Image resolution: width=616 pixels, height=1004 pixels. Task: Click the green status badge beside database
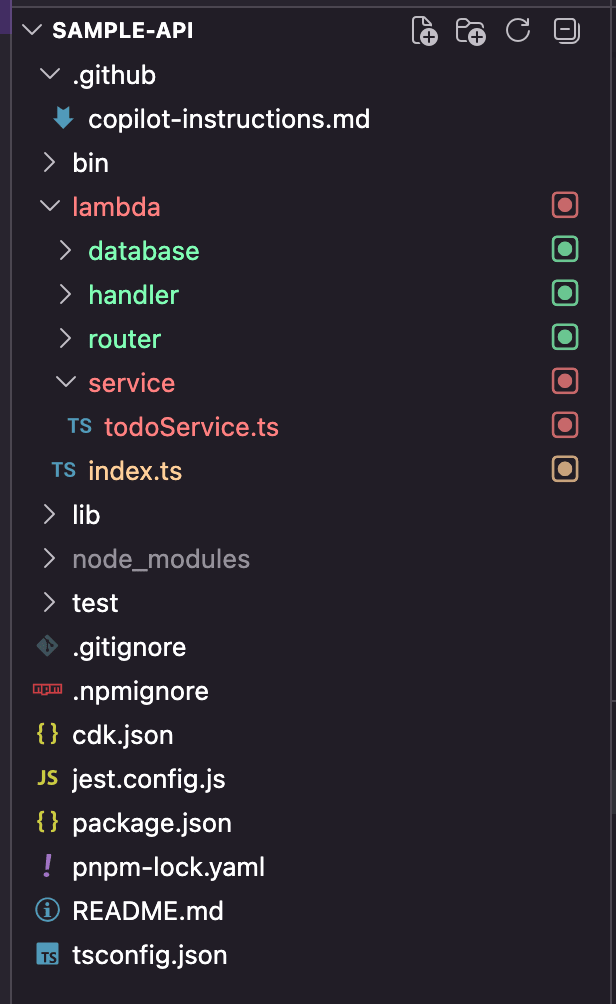click(x=565, y=251)
